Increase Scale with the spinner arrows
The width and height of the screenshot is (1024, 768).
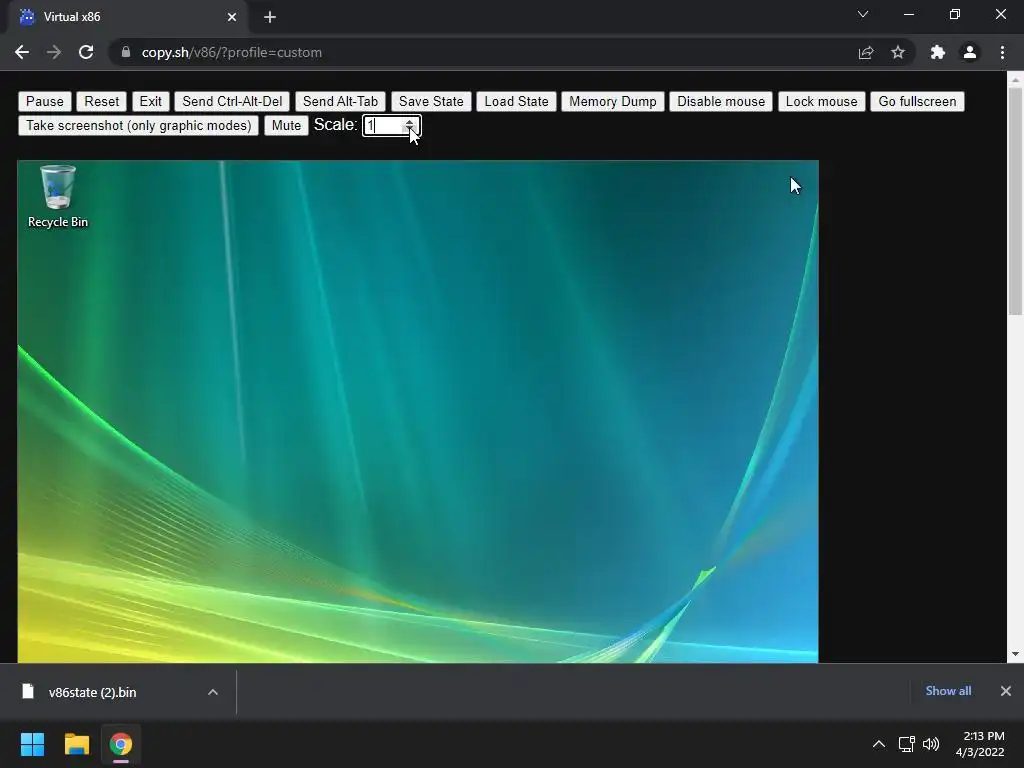point(409,121)
